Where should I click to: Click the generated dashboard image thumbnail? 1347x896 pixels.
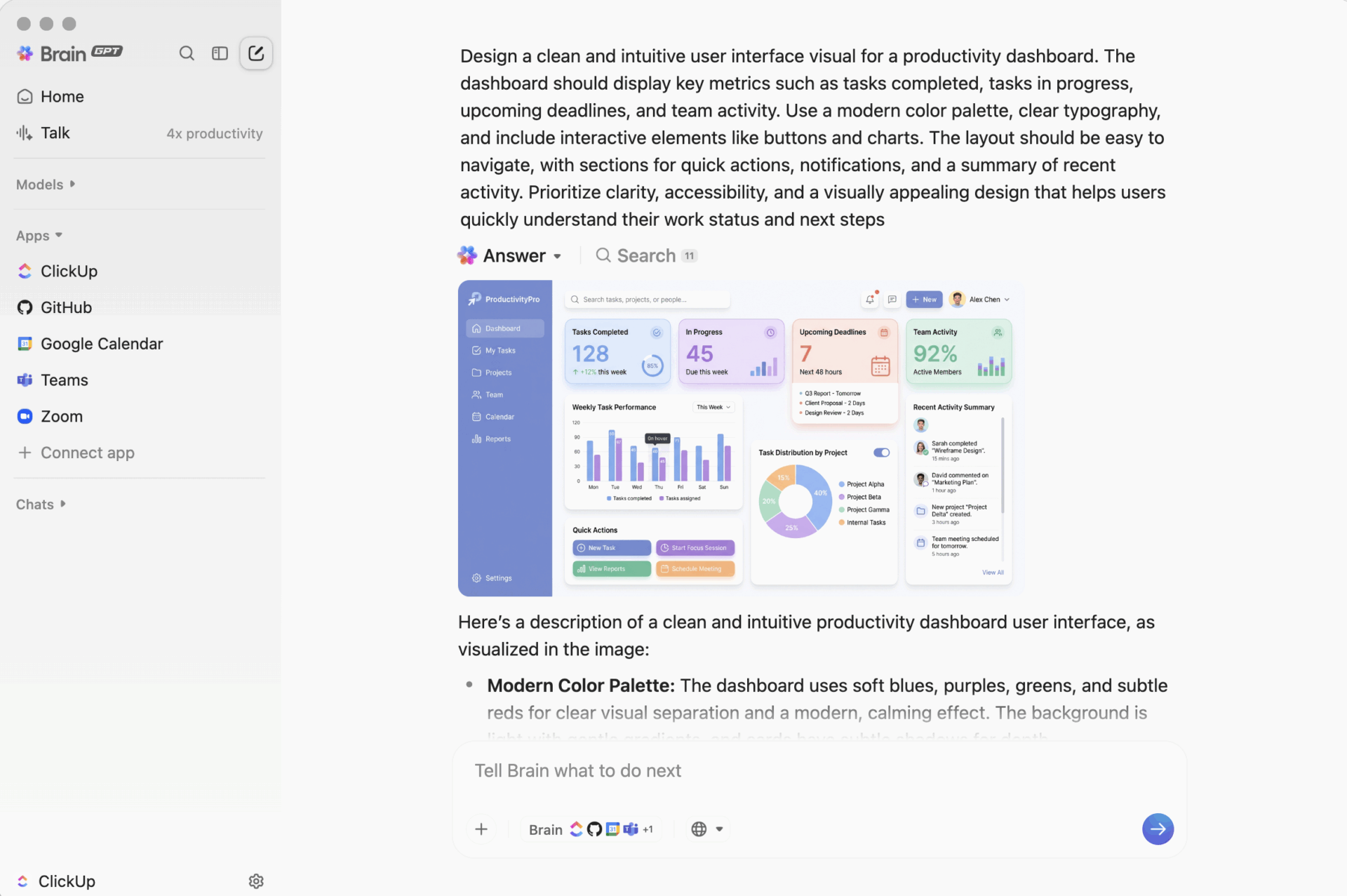point(741,438)
